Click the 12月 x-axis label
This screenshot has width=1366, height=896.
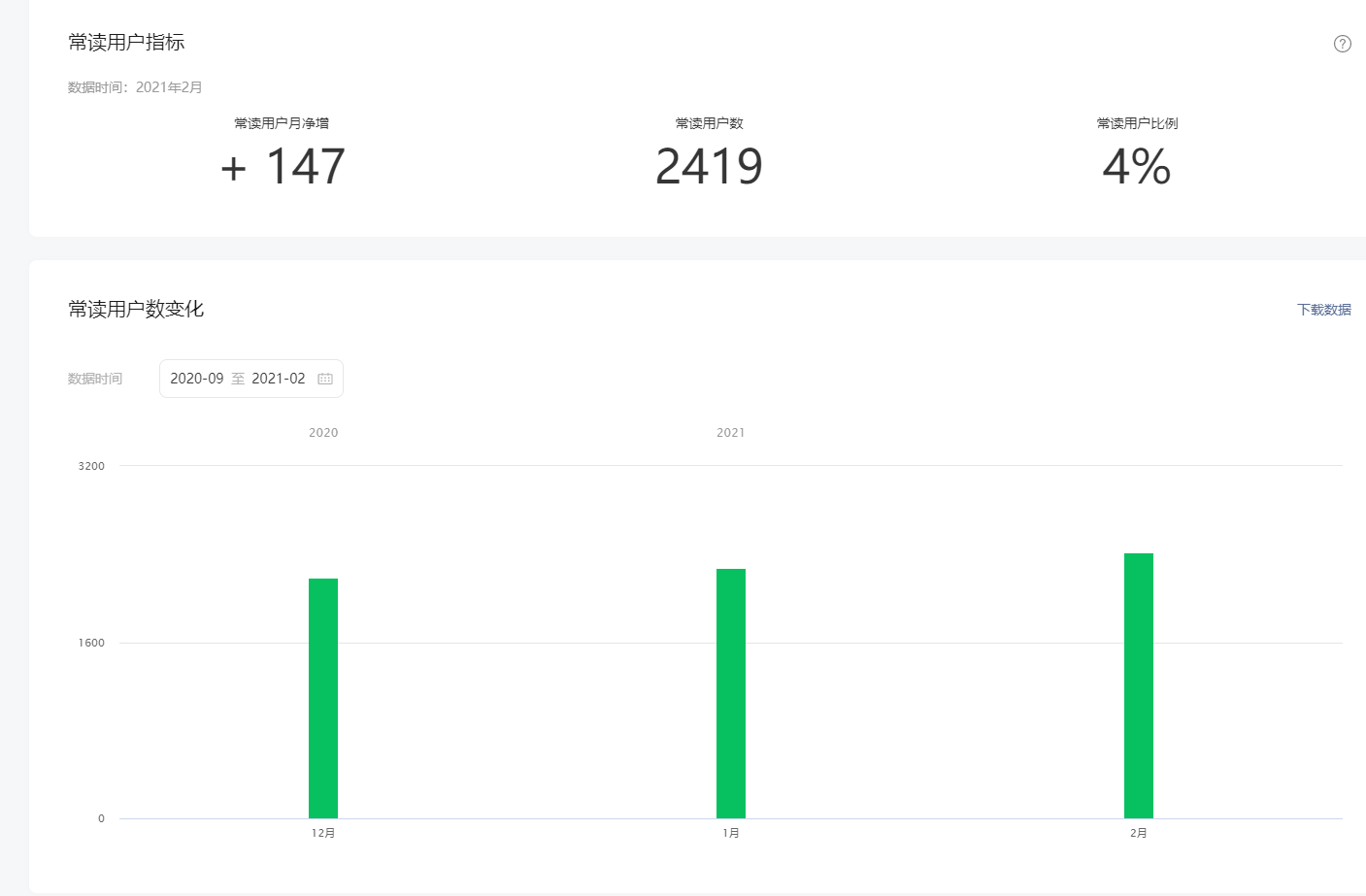click(x=323, y=834)
